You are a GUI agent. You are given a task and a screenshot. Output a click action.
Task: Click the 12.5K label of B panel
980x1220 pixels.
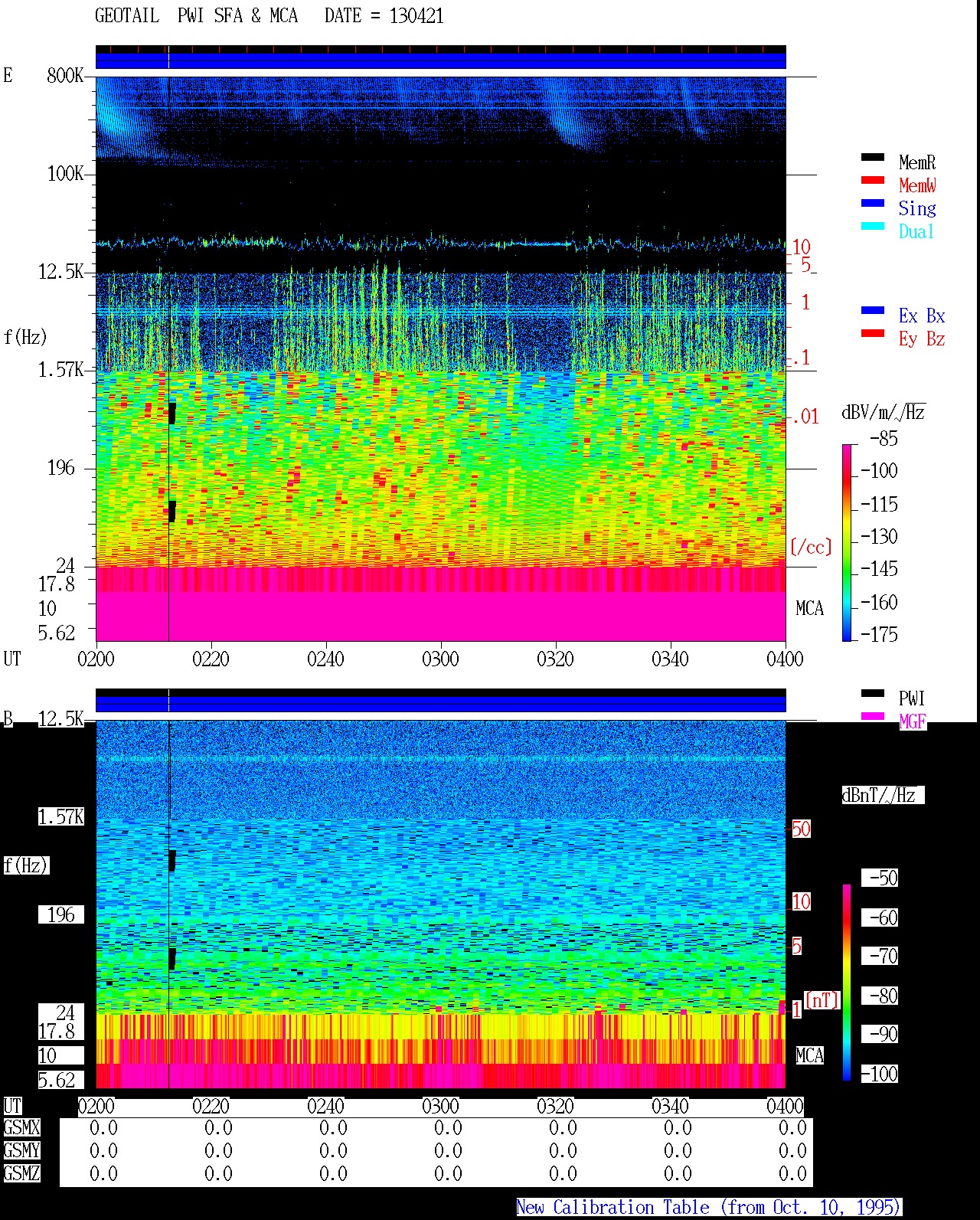click(60, 718)
